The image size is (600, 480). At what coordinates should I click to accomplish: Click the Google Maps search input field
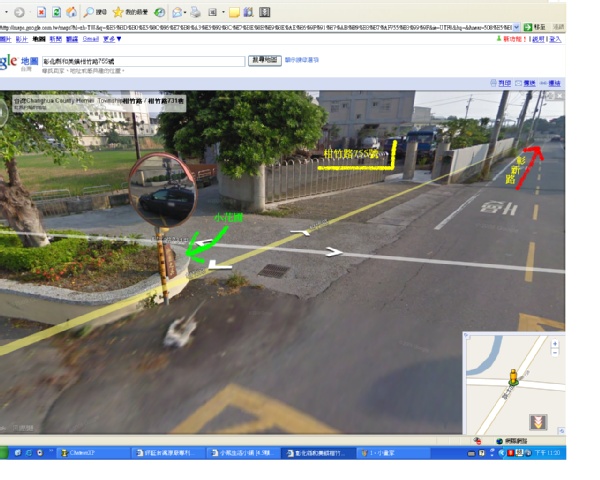[142, 61]
